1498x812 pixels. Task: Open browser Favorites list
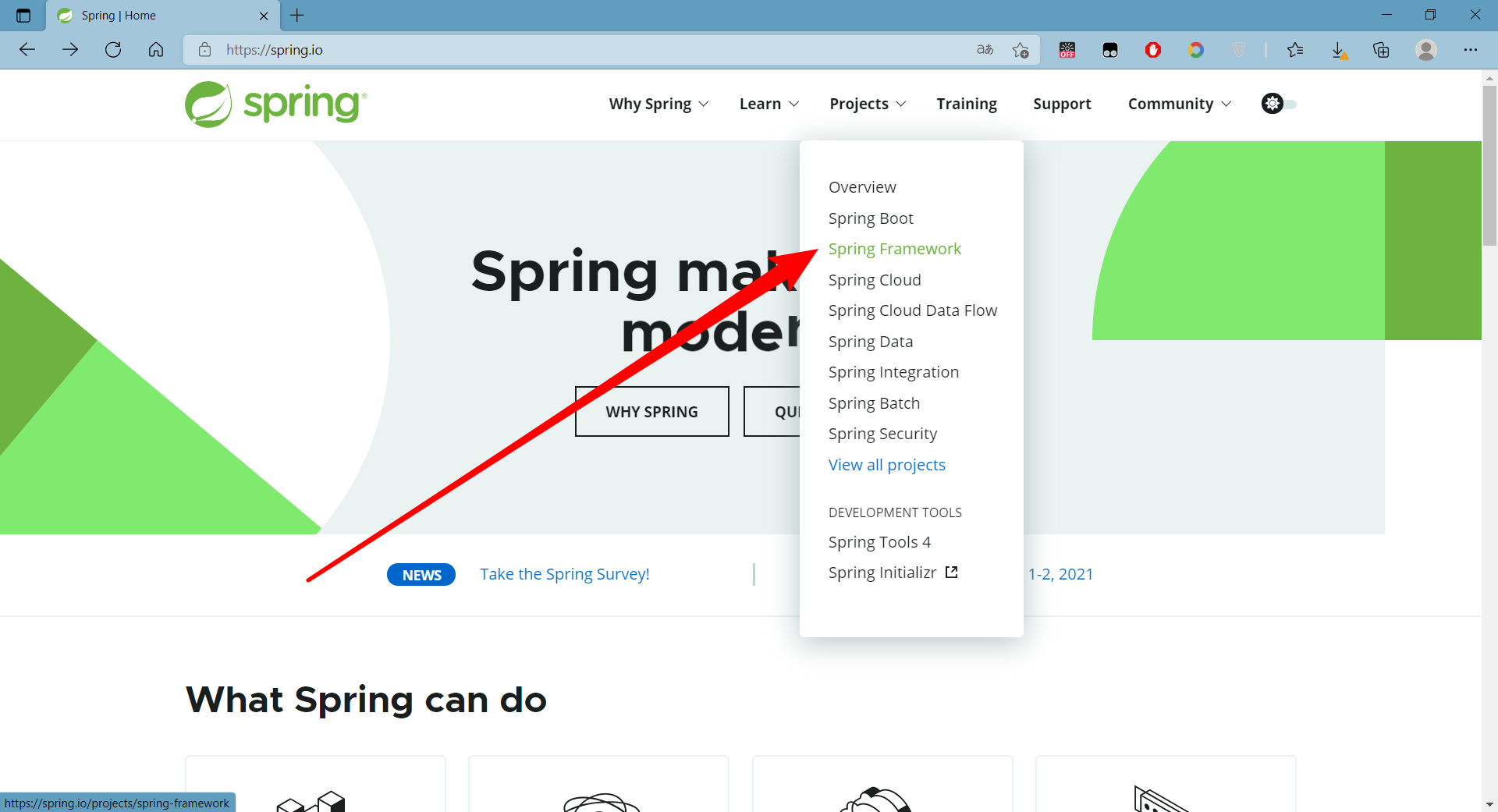coord(1296,50)
